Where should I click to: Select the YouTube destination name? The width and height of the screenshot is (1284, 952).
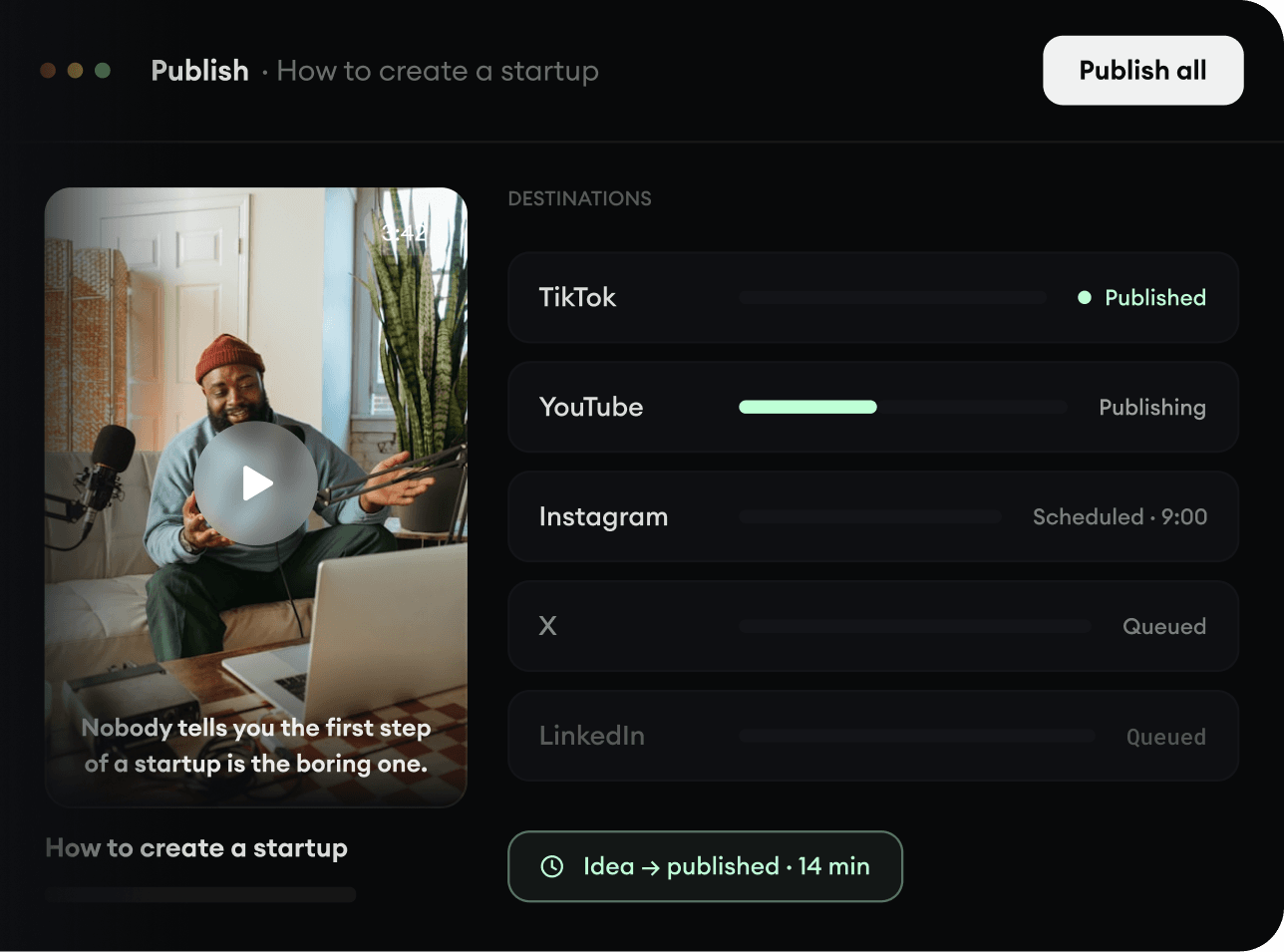591,407
